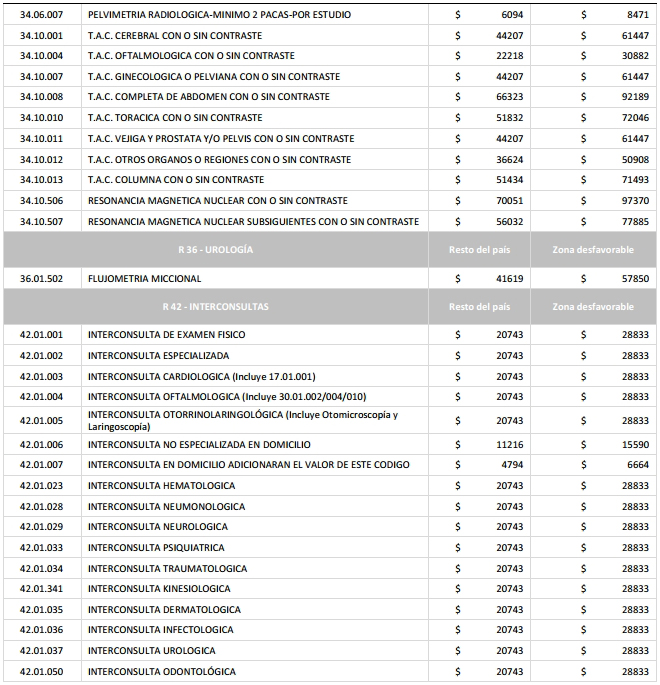
Task: Select code 34.06.007 cell
Action: 41,15
